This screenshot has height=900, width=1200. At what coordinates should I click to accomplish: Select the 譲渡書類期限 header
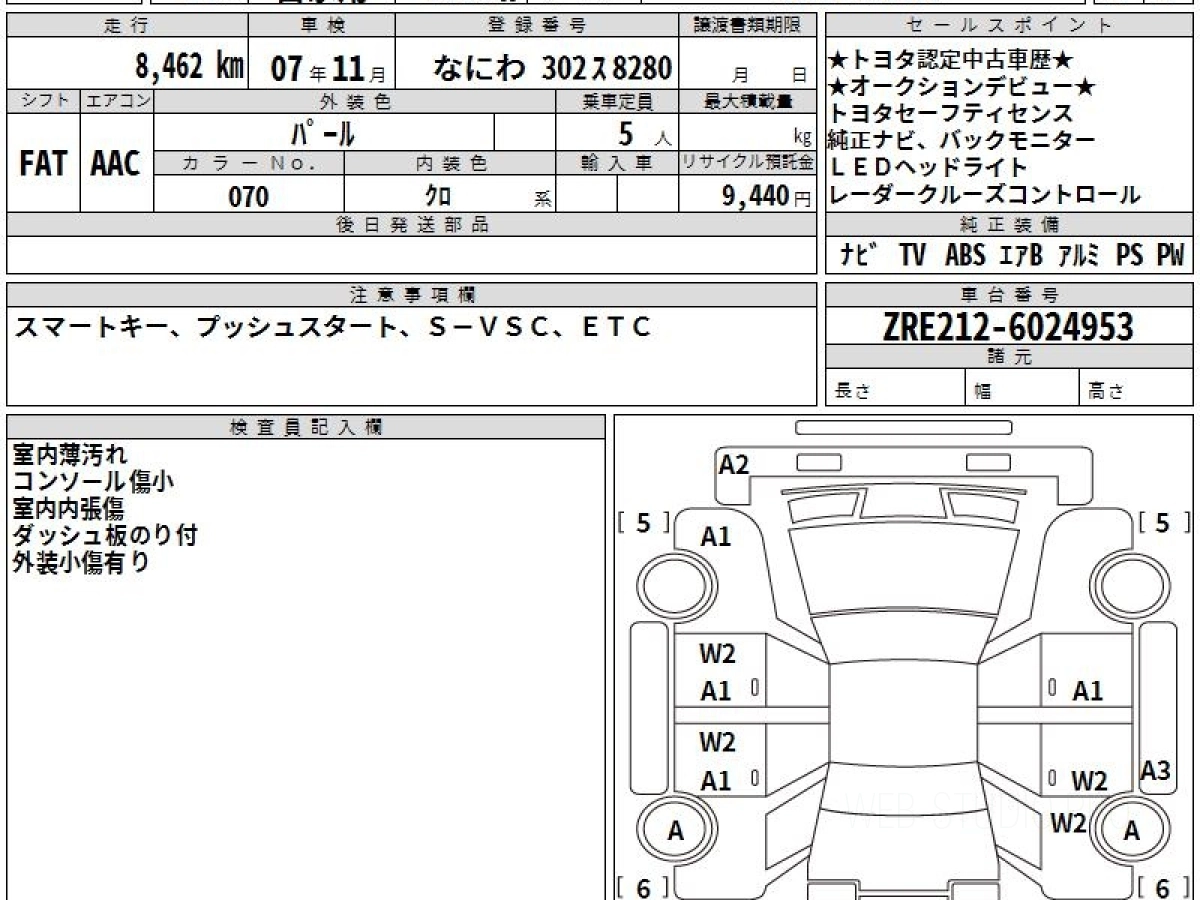[746, 26]
